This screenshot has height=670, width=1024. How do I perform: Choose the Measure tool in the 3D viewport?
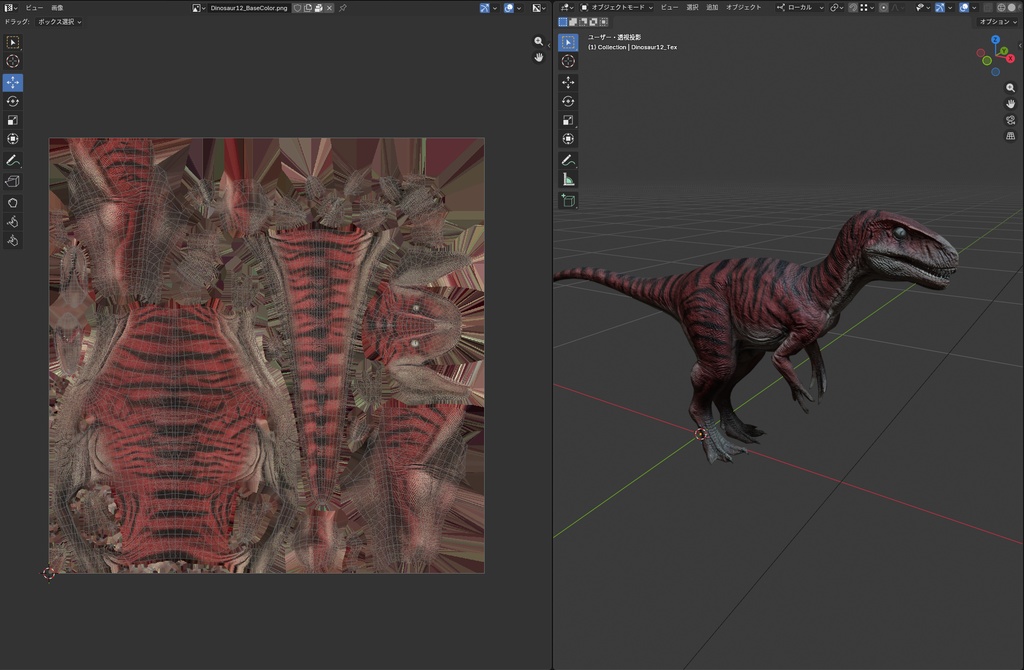pos(568,180)
